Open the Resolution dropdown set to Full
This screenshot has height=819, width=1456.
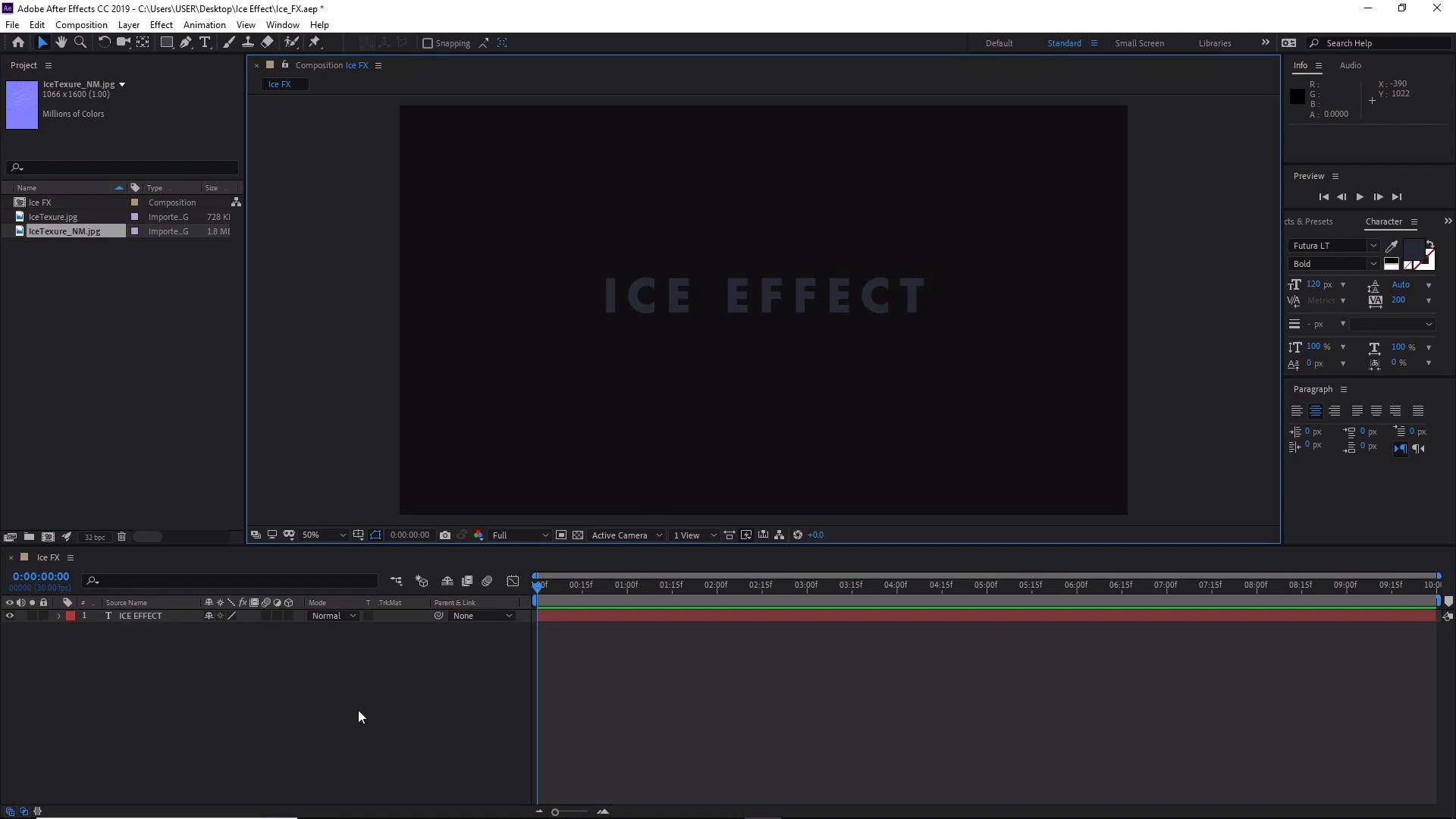pos(519,535)
